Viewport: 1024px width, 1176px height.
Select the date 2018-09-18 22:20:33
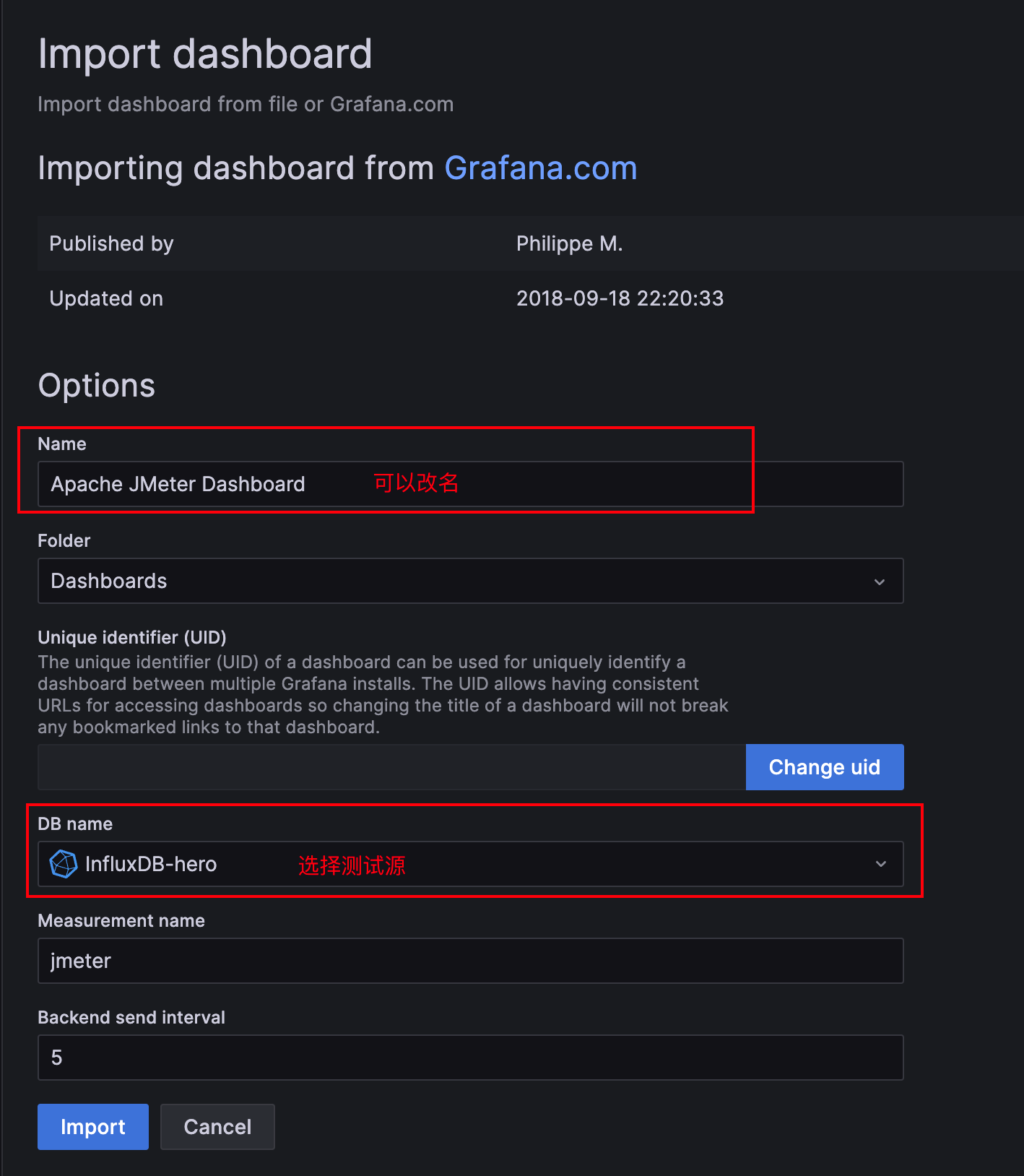pyautogui.click(x=620, y=298)
